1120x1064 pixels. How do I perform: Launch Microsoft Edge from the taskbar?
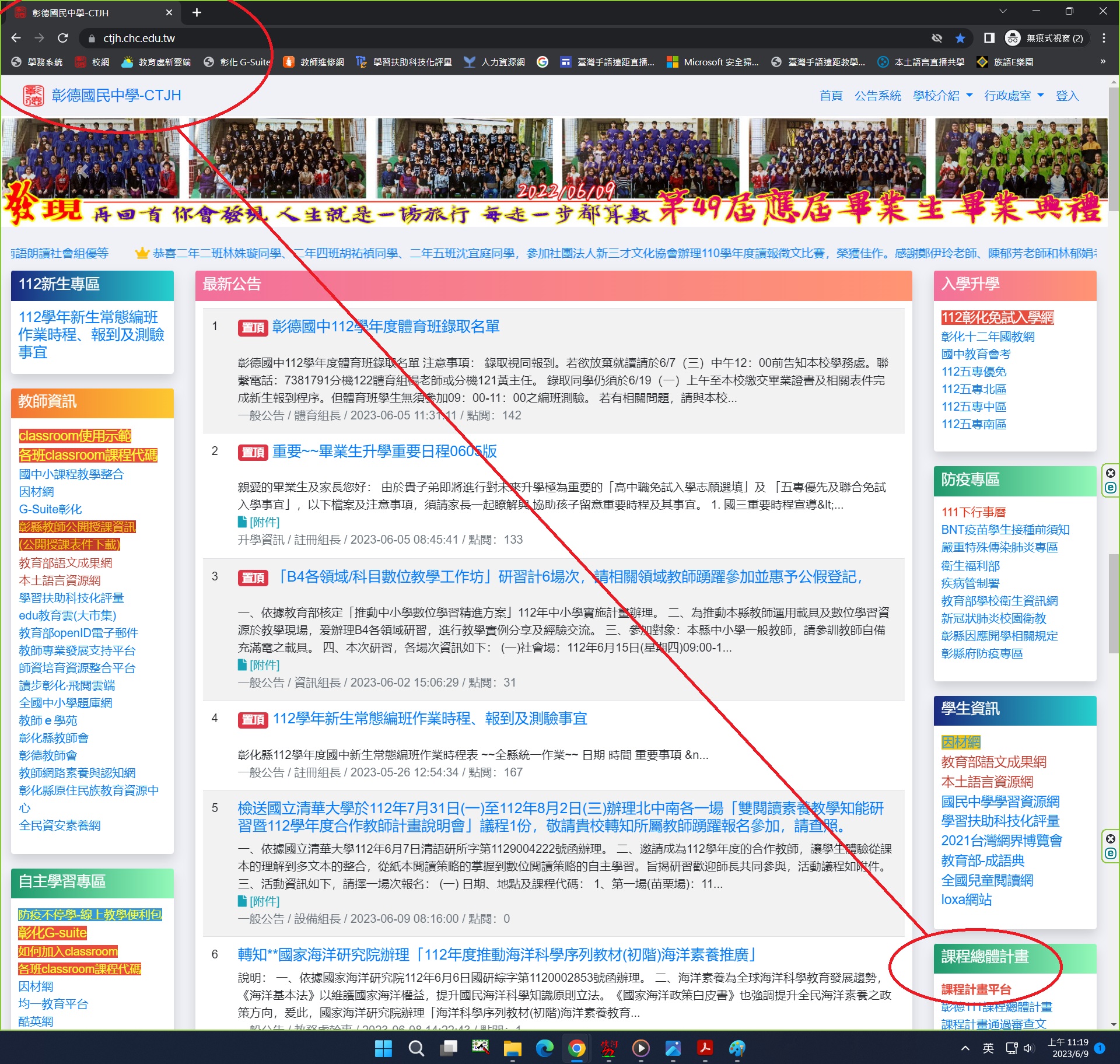(x=545, y=1049)
